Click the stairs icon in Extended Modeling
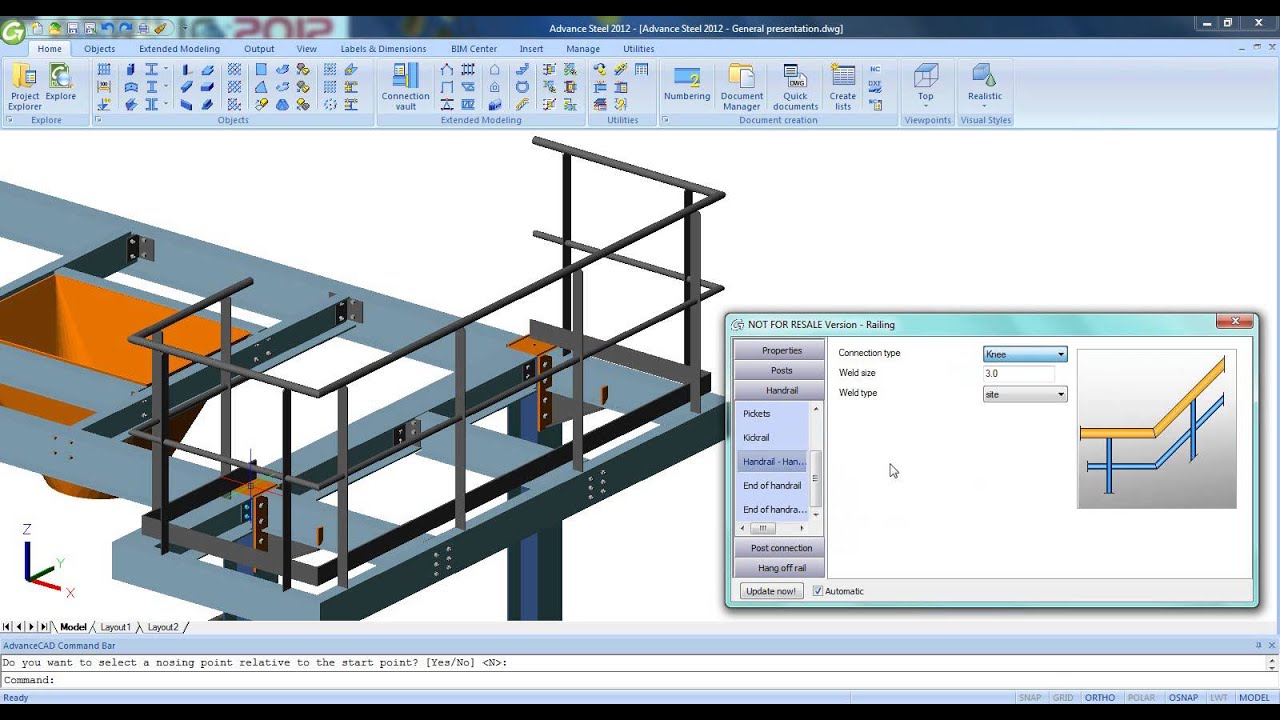Image resolution: width=1280 pixels, height=720 pixels. coord(522,69)
